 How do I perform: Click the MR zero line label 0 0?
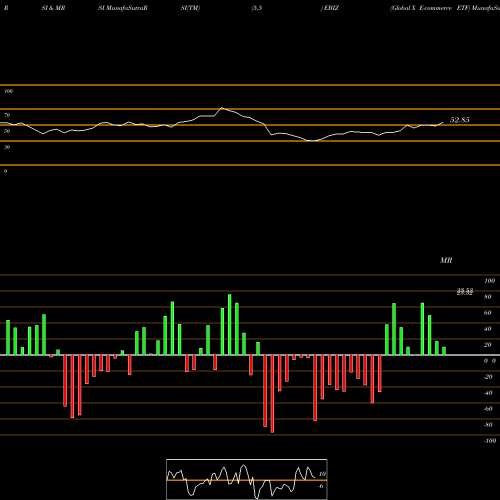pyautogui.click(x=490, y=361)
